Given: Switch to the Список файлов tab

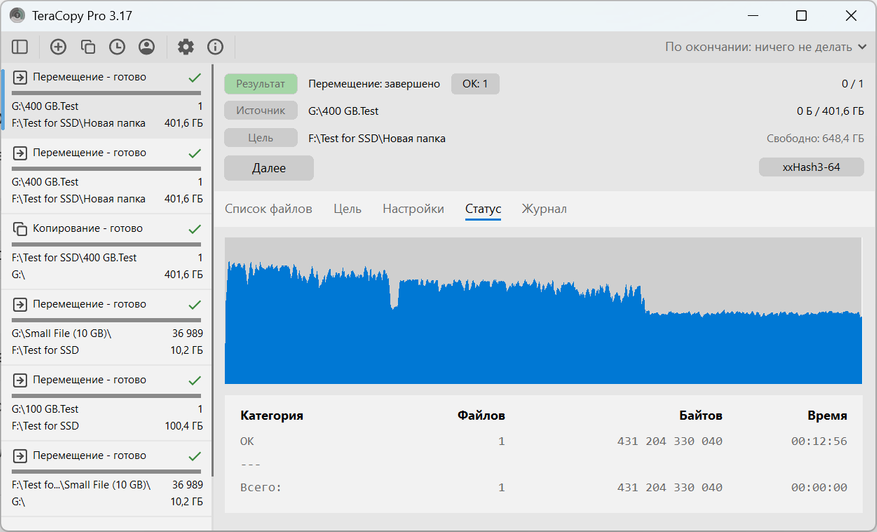Looking at the screenshot, I should pos(268,209).
